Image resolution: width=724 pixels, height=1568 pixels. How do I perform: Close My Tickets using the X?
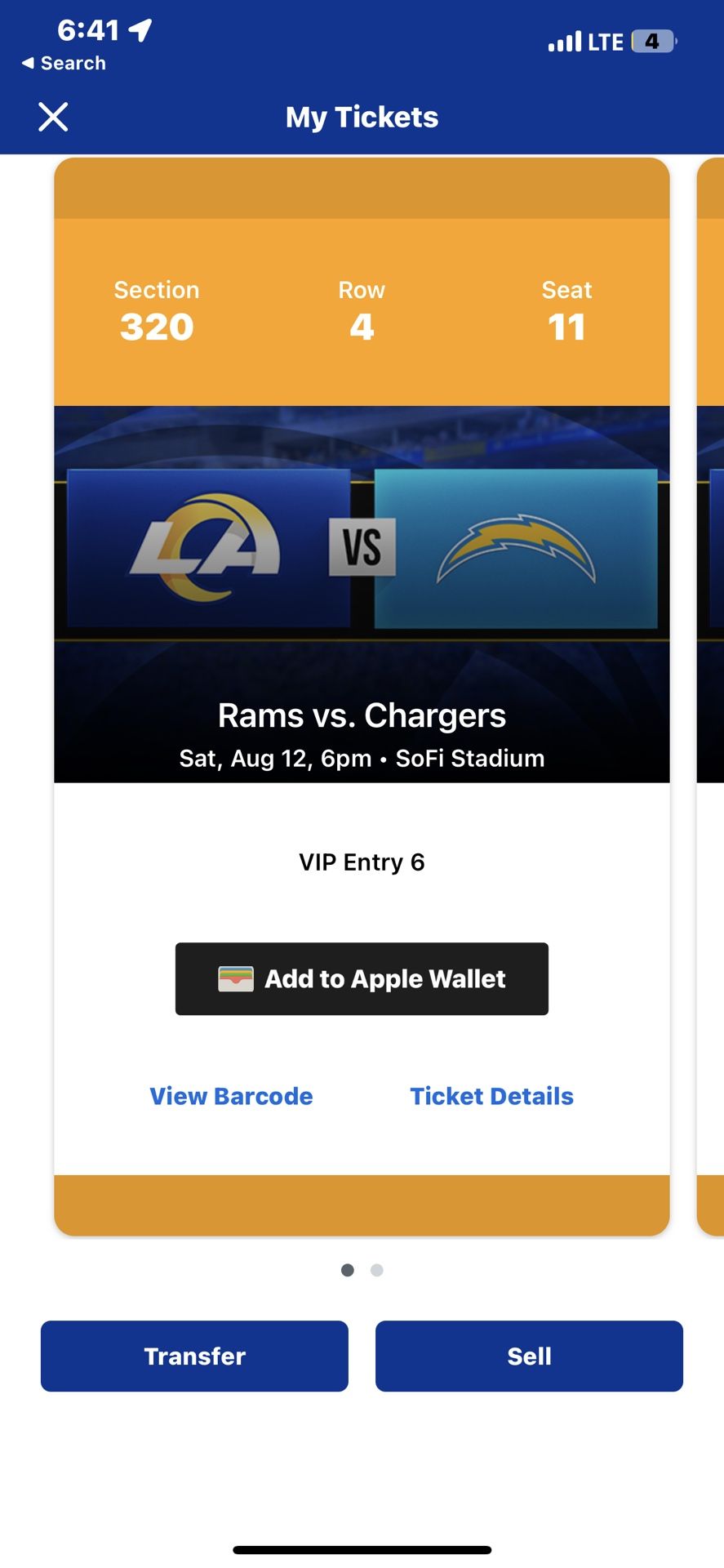52,117
